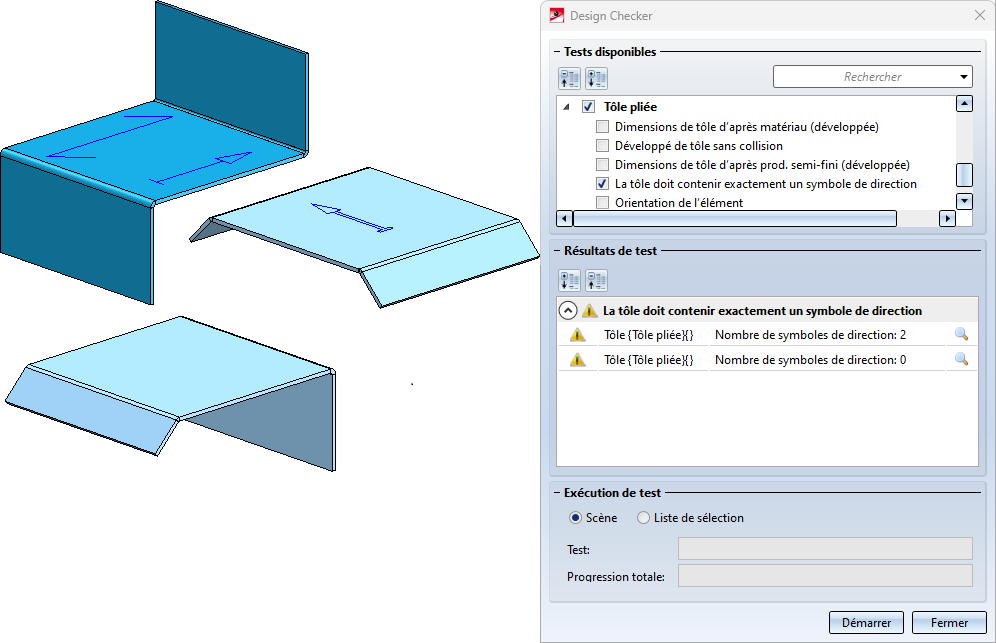Collapse all items in Tests disponibles

click(570, 78)
